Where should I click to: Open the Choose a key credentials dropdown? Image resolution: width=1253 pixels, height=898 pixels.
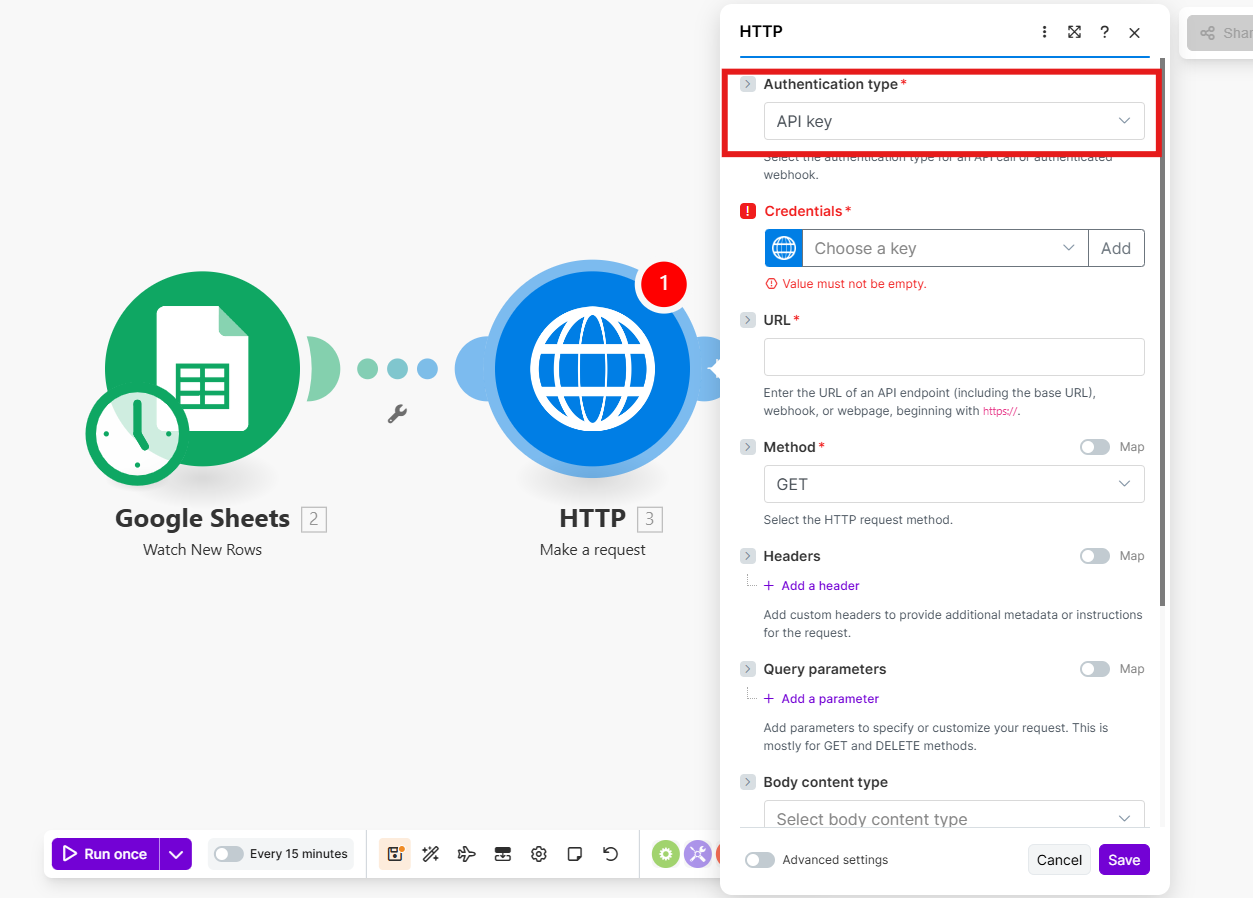tap(945, 248)
